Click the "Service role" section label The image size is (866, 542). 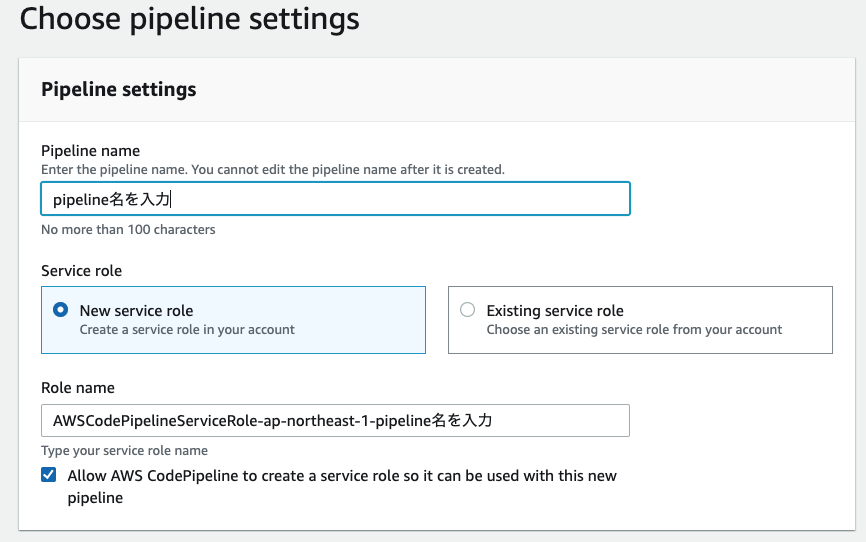pos(82,270)
